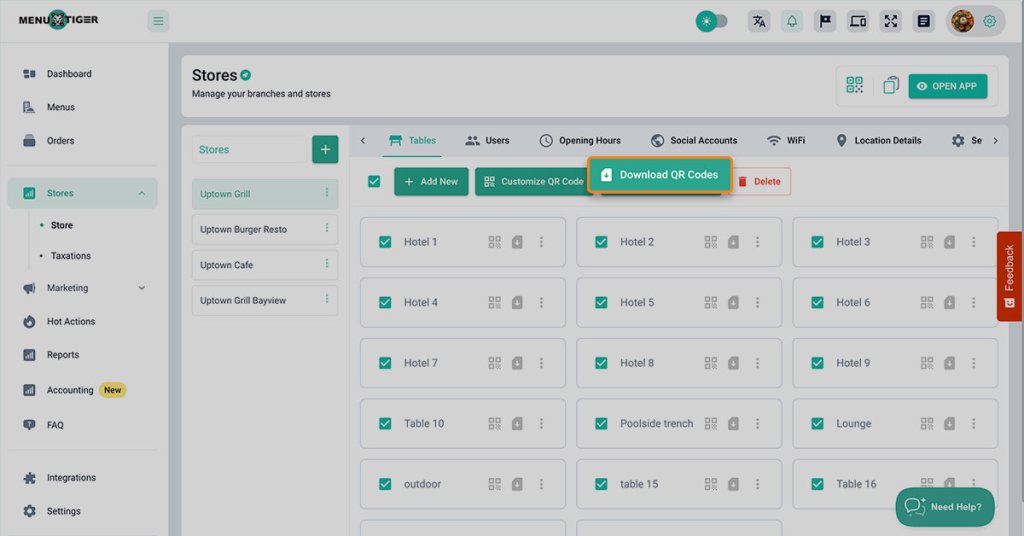Click the Download QR Codes button
The height and width of the screenshot is (536, 1024).
tap(660, 175)
